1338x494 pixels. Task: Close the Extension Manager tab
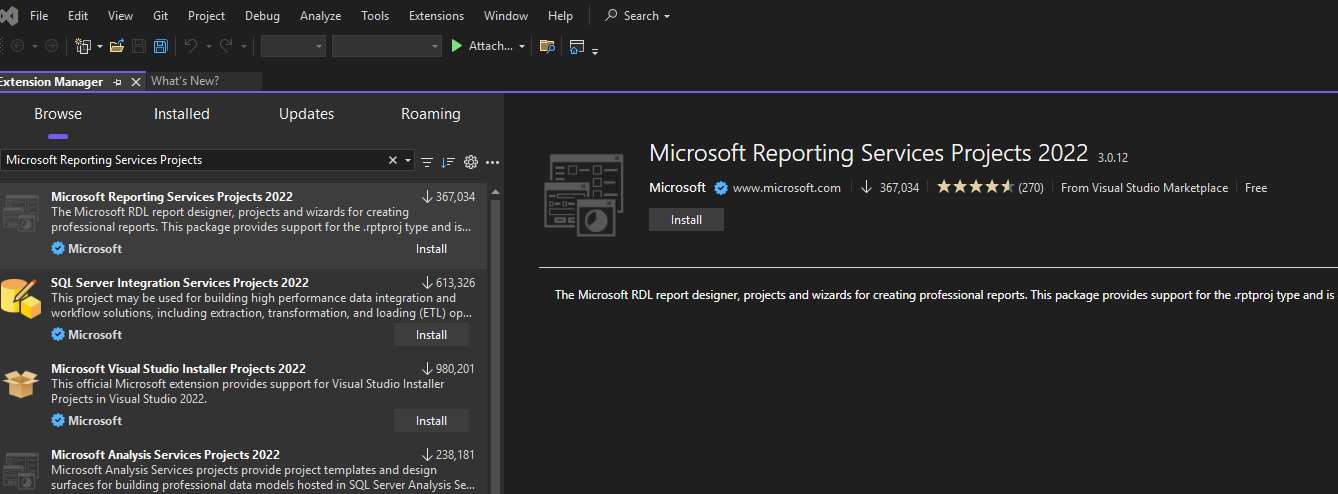click(136, 82)
